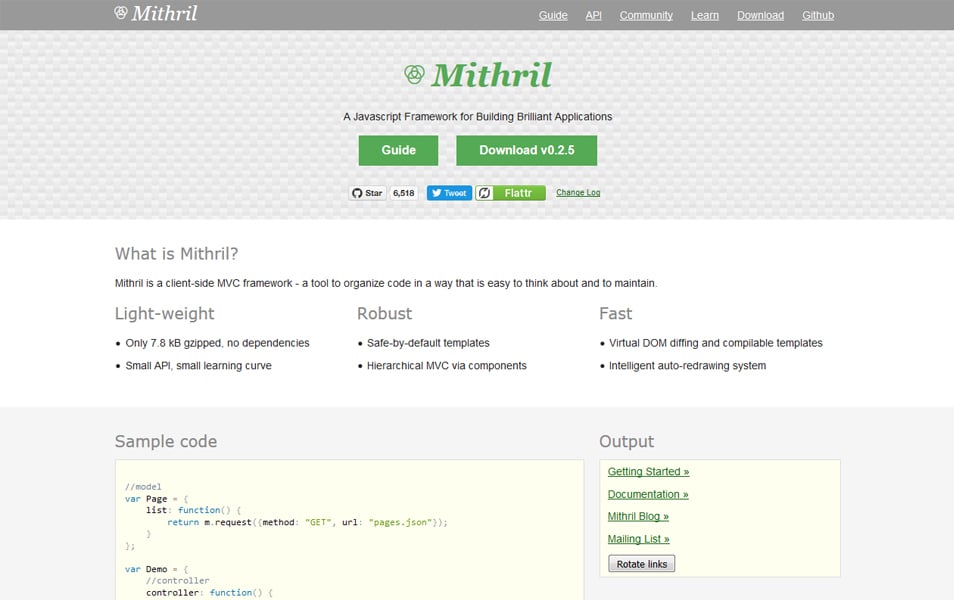Image resolution: width=954 pixels, height=600 pixels.
Task: Click the 'Sample code' heading
Action: (x=166, y=441)
